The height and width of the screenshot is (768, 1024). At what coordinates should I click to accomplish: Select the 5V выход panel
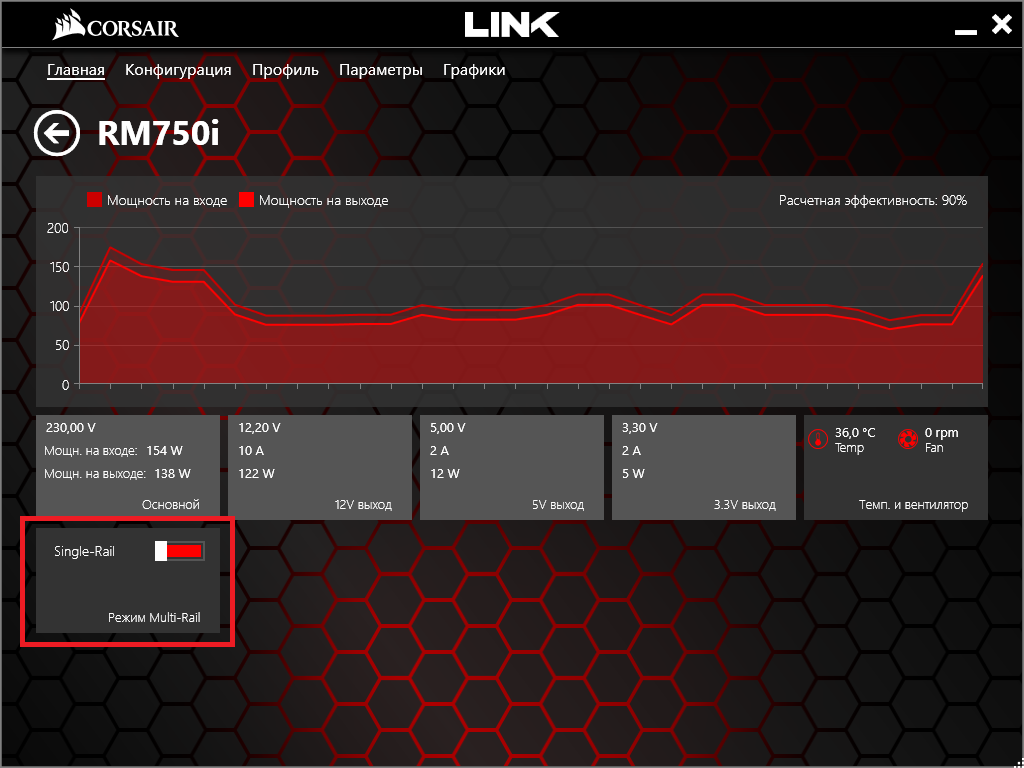coord(512,468)
